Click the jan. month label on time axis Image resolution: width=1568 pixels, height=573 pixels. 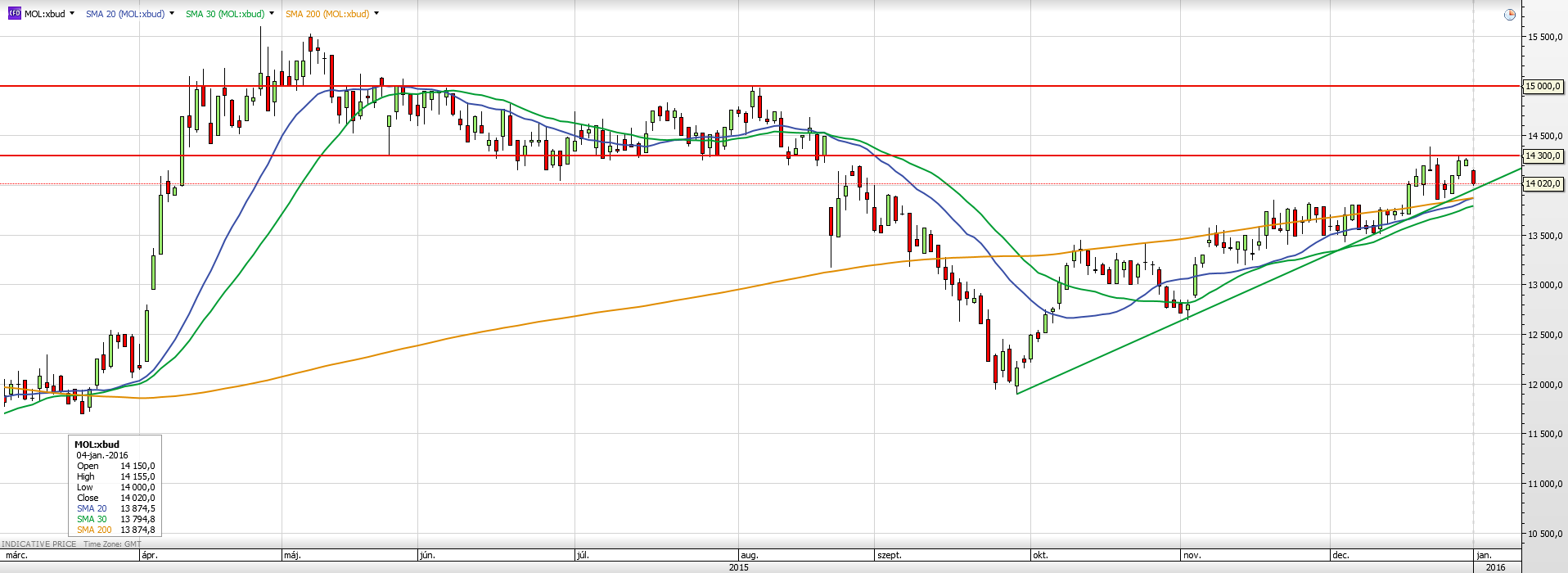(1484, 555)
